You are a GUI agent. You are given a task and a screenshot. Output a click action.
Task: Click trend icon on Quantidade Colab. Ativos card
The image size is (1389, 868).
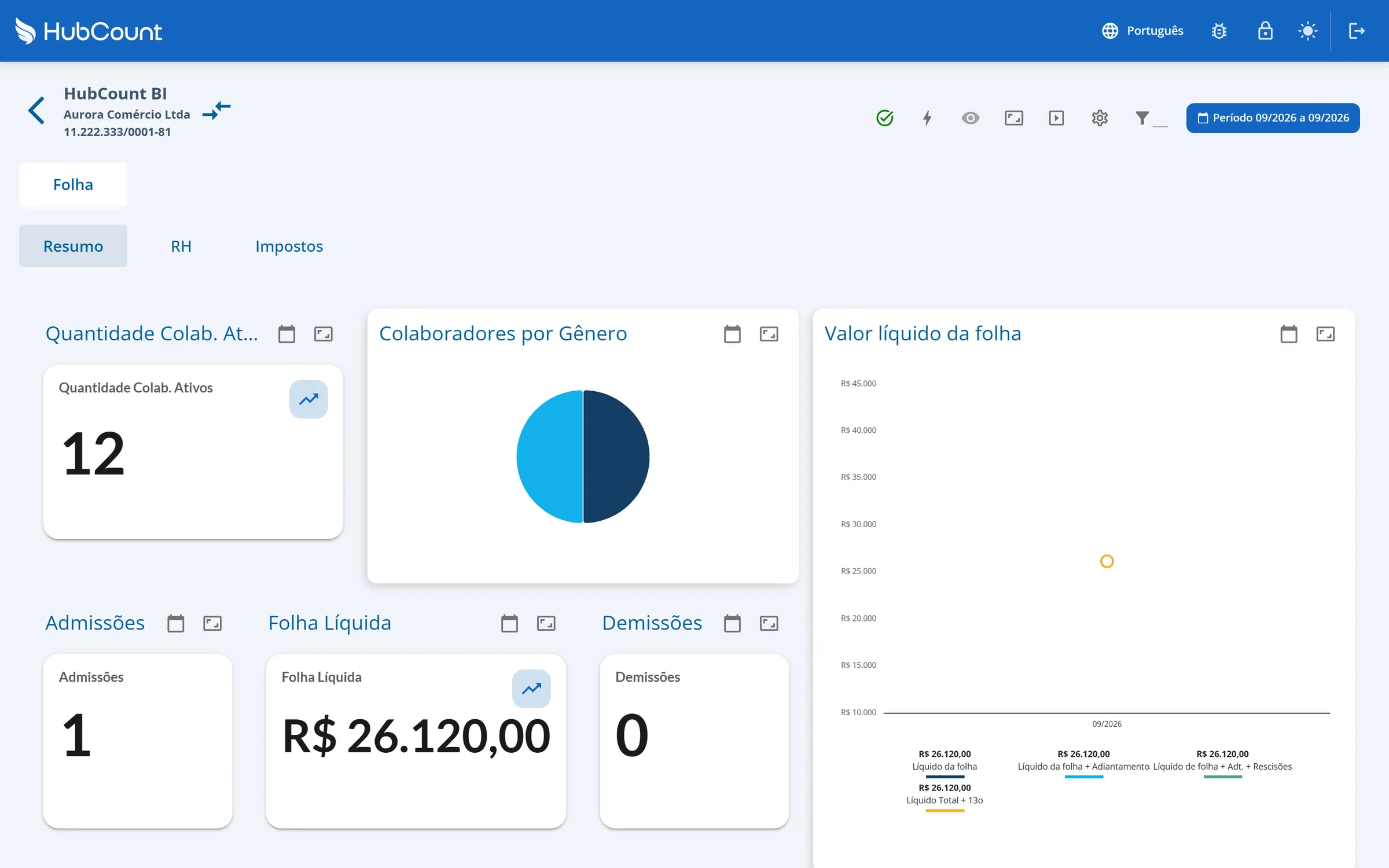308,399
